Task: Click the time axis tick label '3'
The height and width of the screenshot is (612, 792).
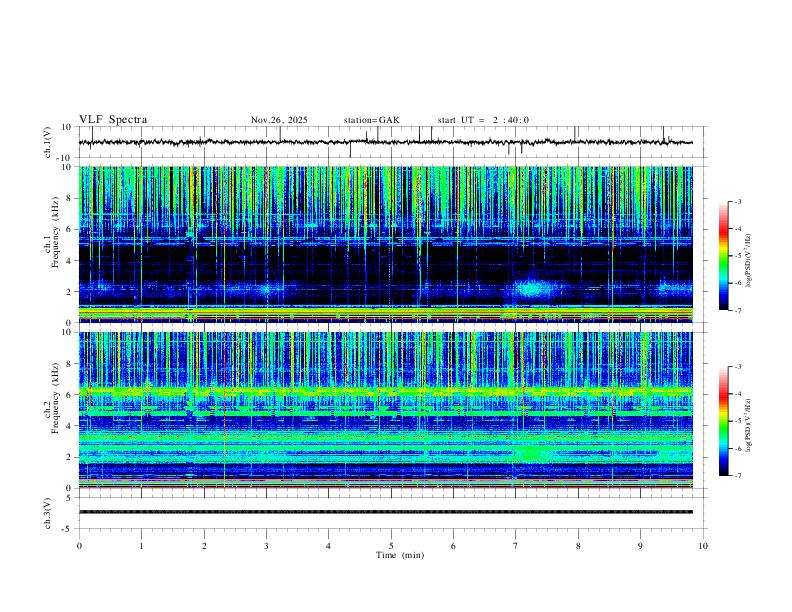Action: [266, 546]
